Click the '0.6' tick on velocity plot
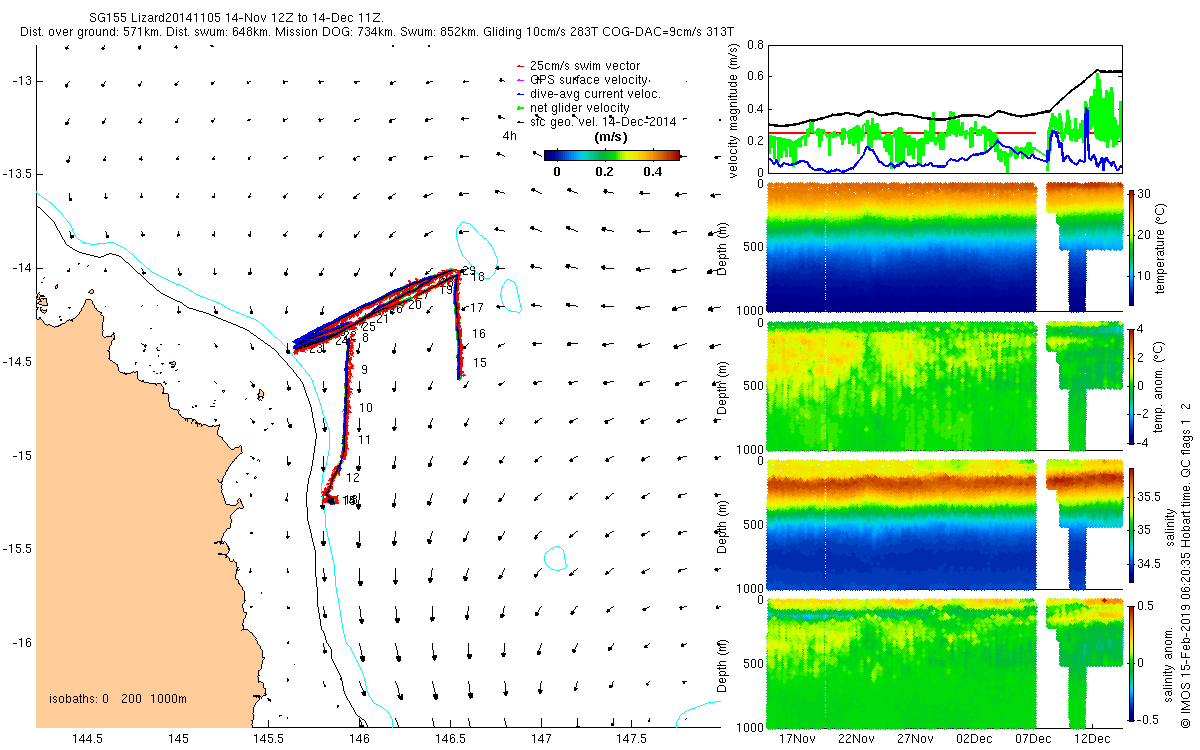1200x750 pixels. click(x=755, y=77)
